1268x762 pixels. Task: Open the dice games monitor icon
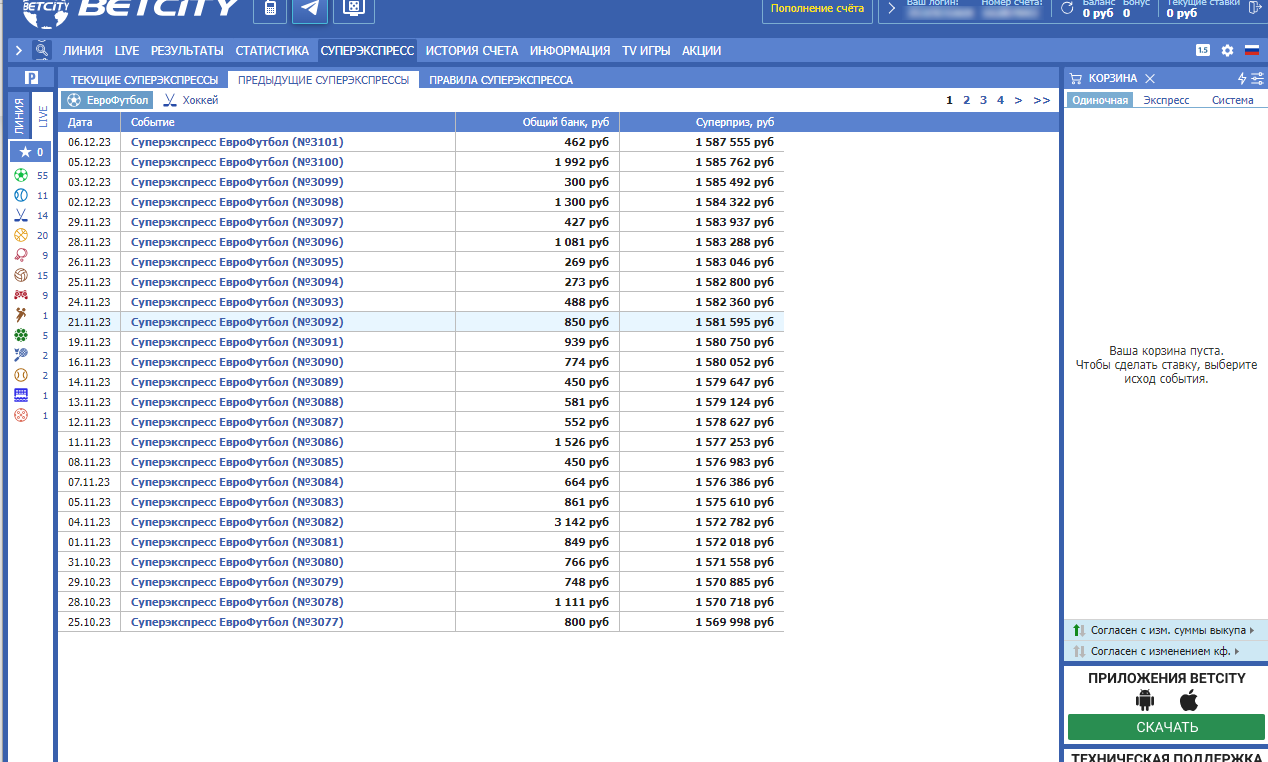tap(354, 9)
